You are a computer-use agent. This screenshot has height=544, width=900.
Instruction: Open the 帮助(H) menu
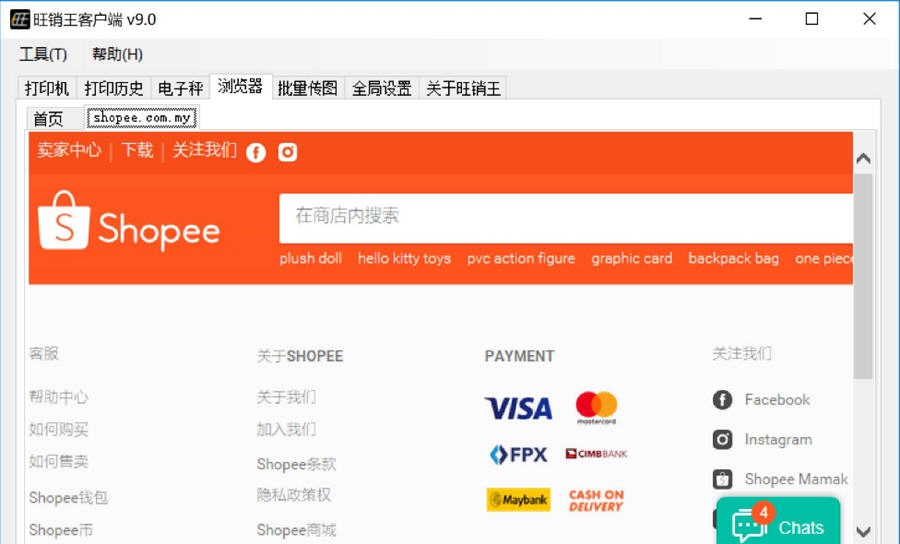pos(117,55)
